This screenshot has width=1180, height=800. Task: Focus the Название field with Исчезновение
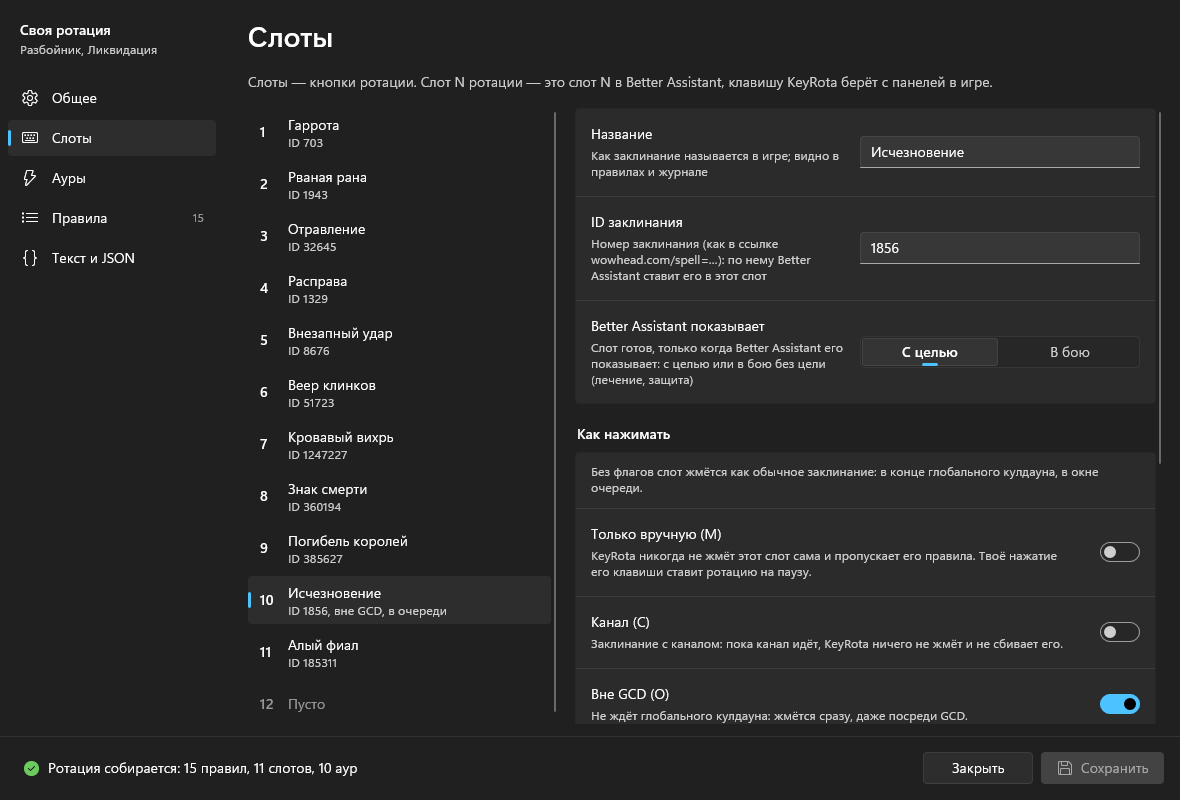[999, 152]
